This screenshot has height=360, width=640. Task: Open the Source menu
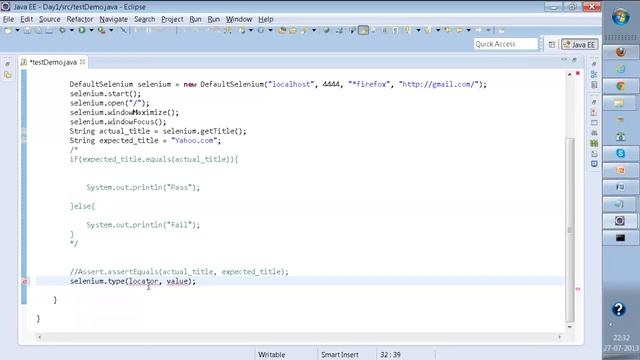click(x=49, y=19)
